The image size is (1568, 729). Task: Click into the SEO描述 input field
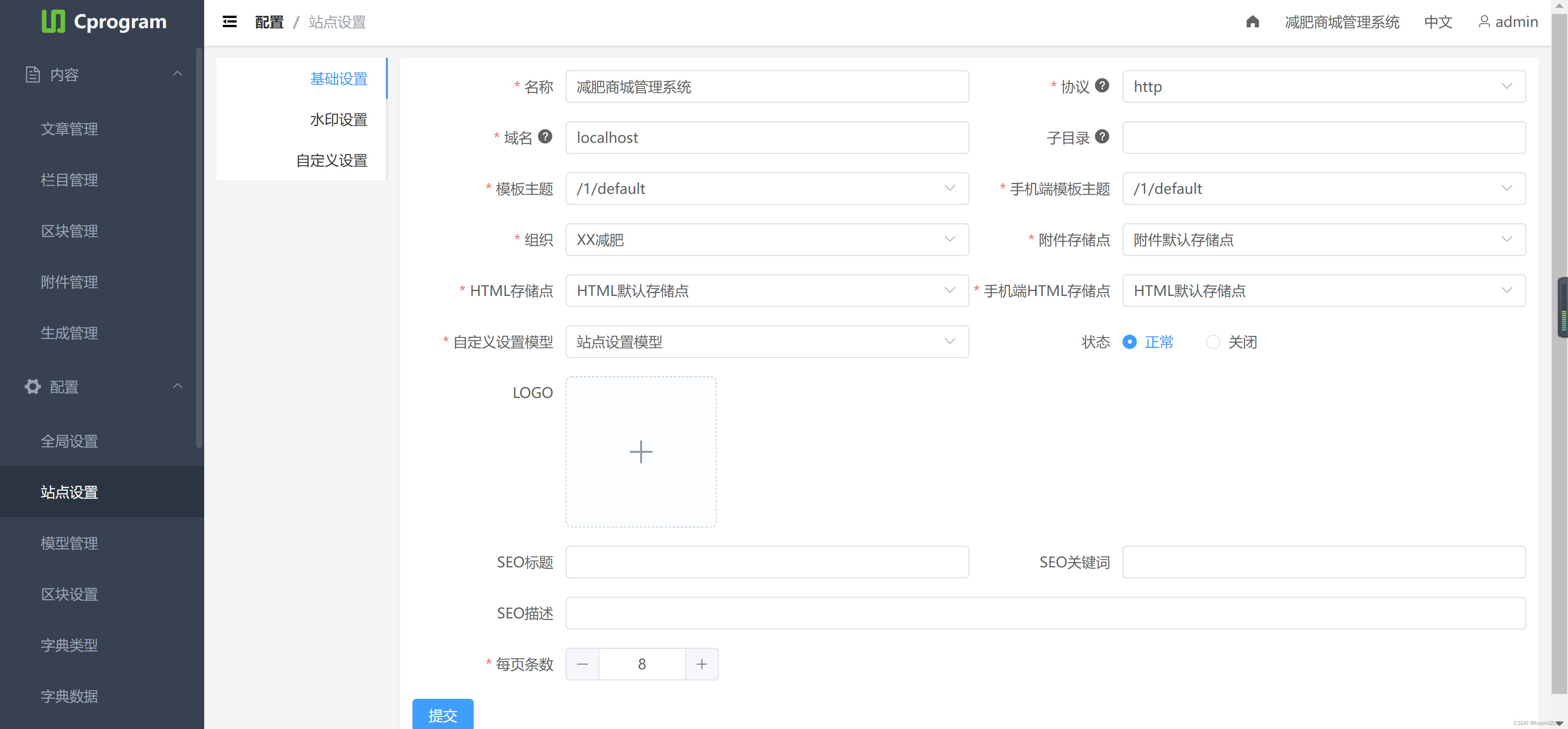(1046, 613)
